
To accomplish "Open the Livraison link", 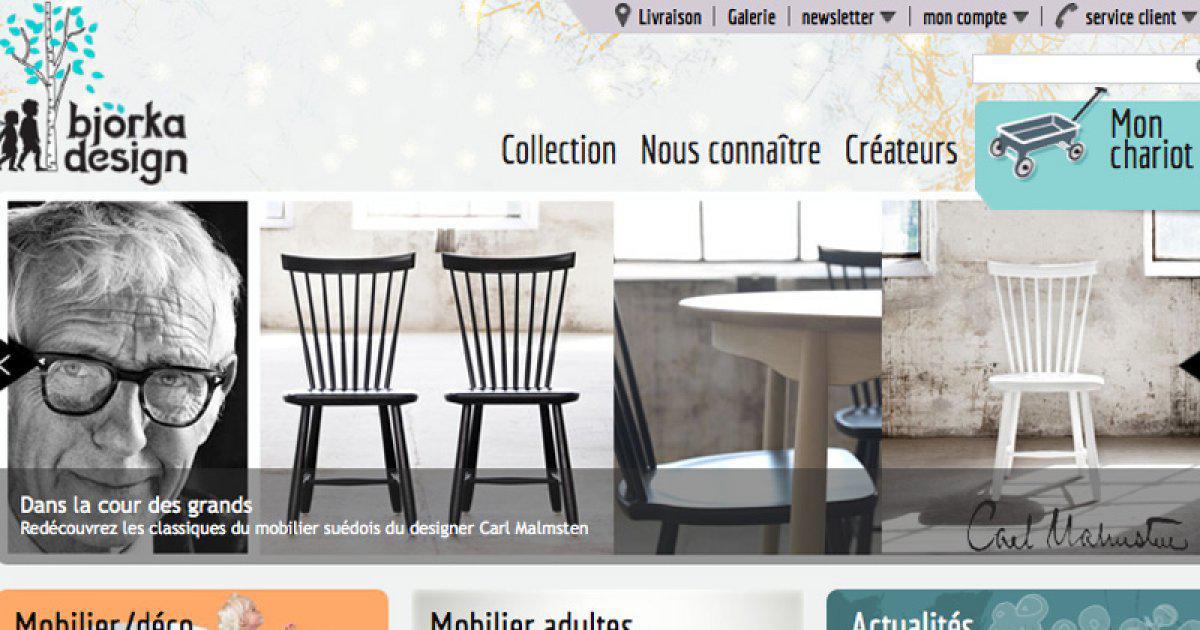I will point(670,17).
